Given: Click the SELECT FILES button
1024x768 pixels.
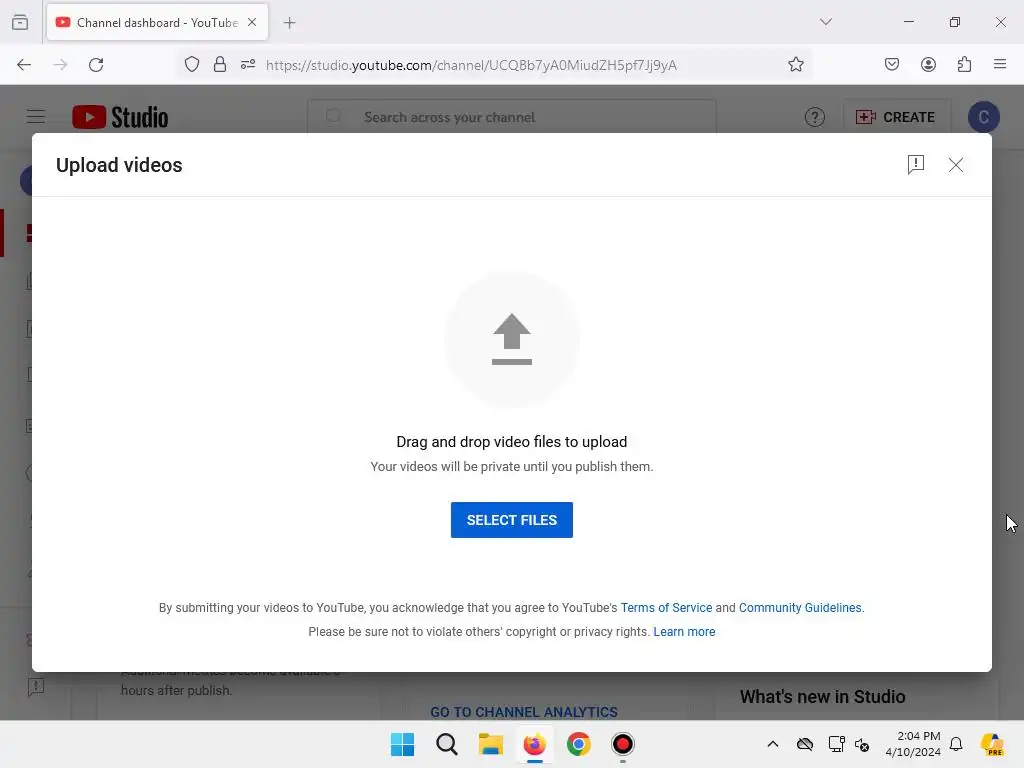Looking at the screenshot, I should tap(511, 520).
